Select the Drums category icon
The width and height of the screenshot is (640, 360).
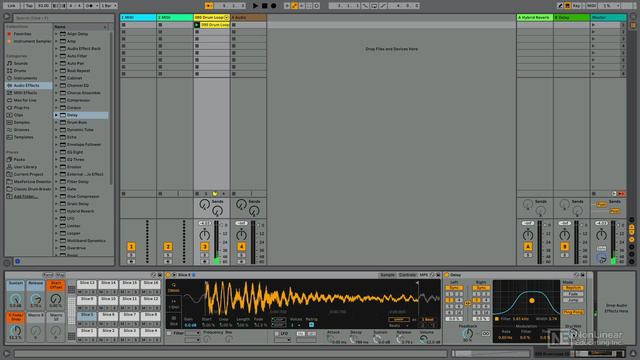[x=9, y=71]
